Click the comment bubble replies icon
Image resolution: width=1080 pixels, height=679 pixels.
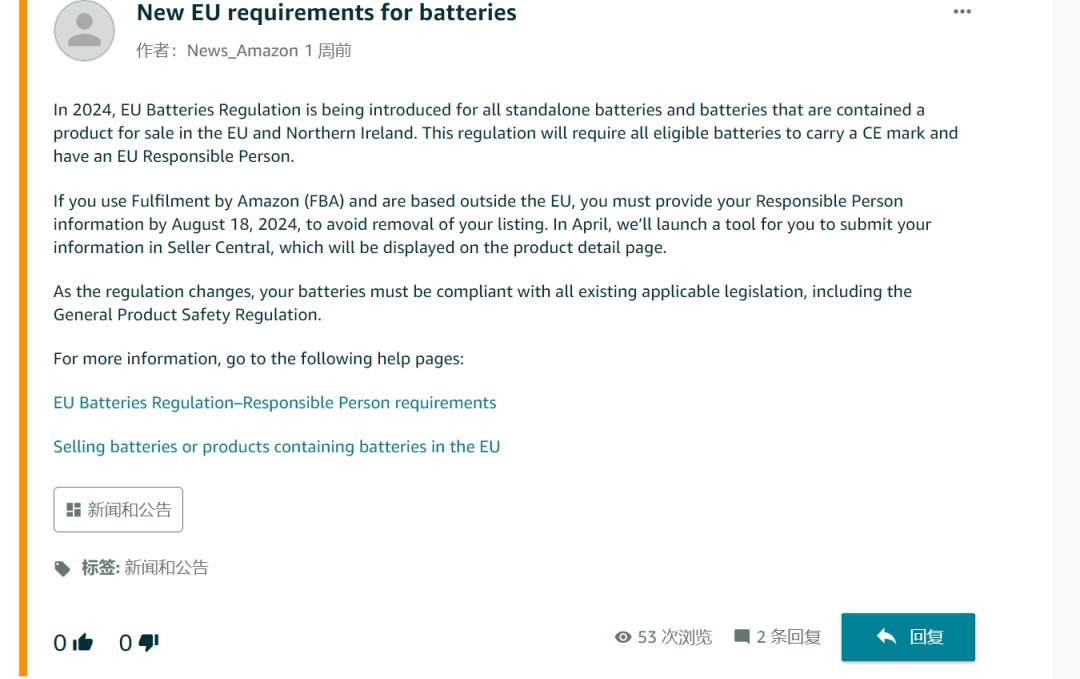pyautogui.click(x=742, y=637)
